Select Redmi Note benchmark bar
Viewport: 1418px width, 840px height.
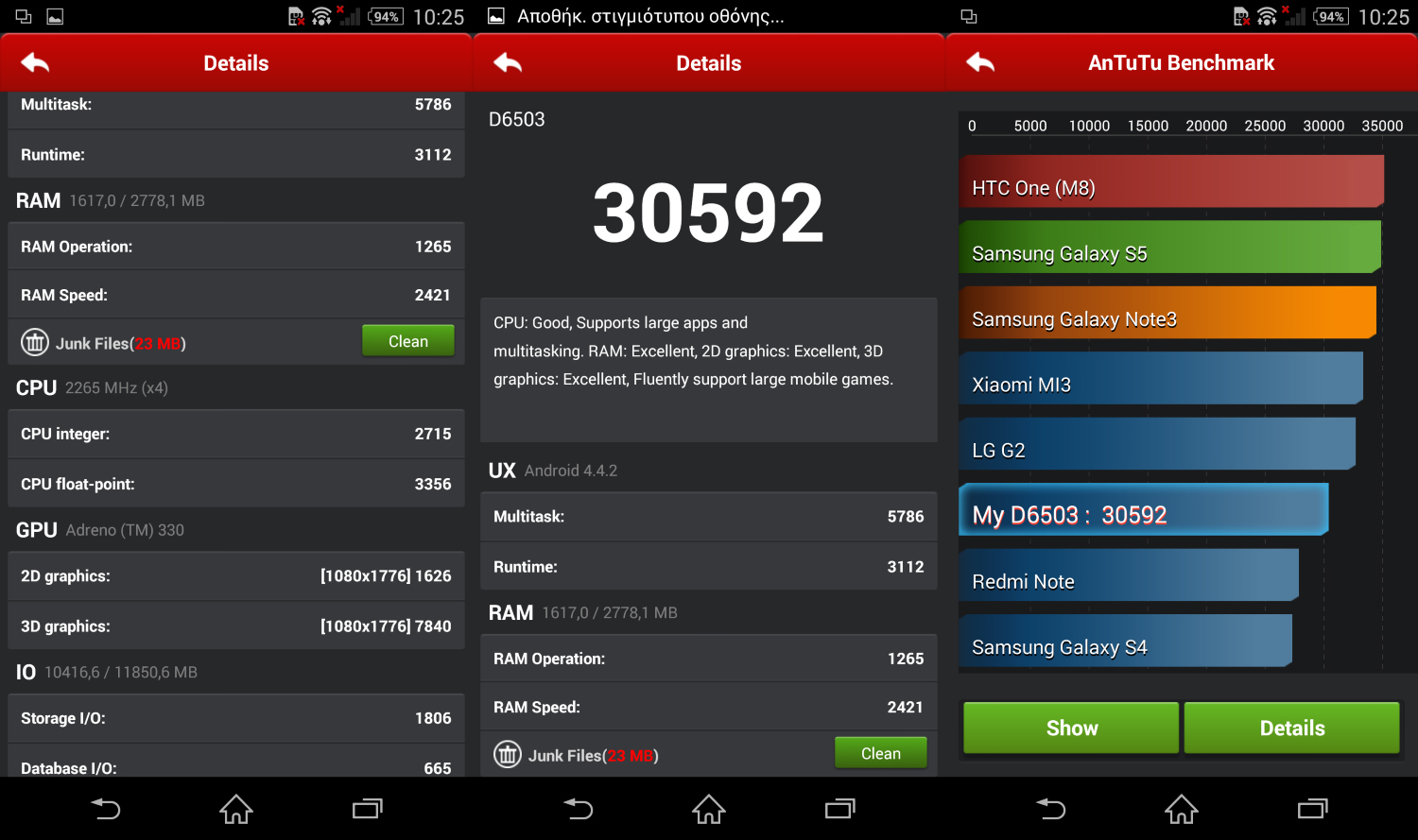click(x=1129, y=575)
